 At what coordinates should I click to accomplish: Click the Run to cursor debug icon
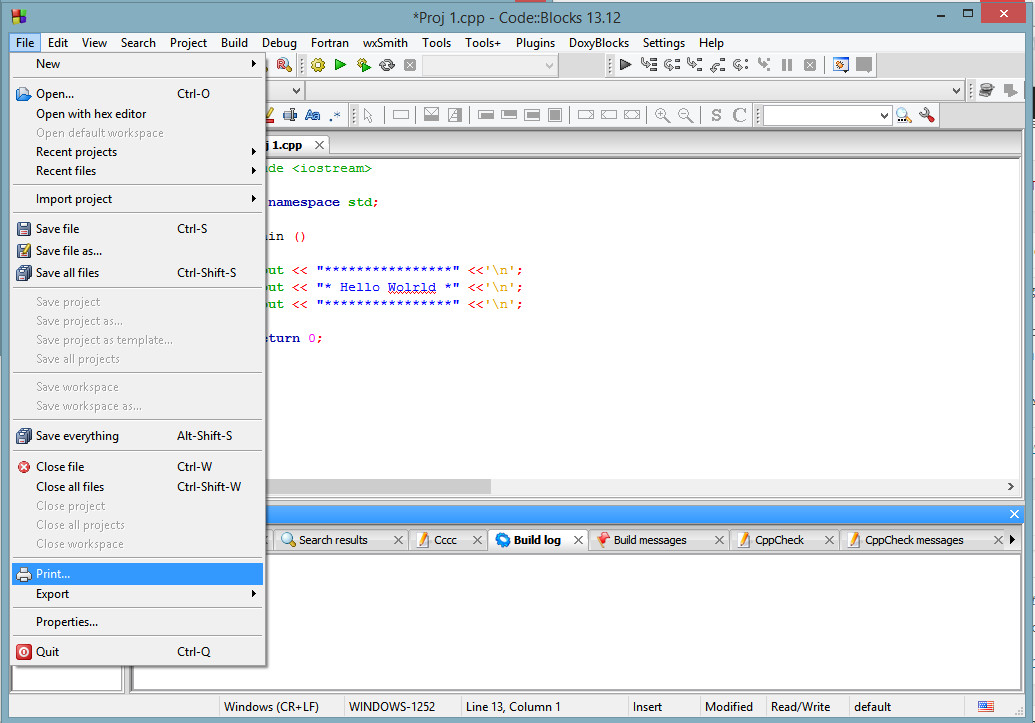(x=649, y=65)
